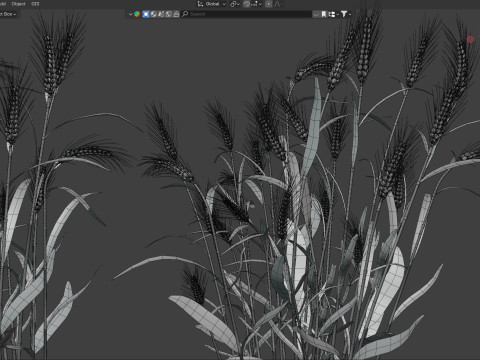Open the display layout dropdown beside the bookmark

pyautogui.click(x=333, y=14)
